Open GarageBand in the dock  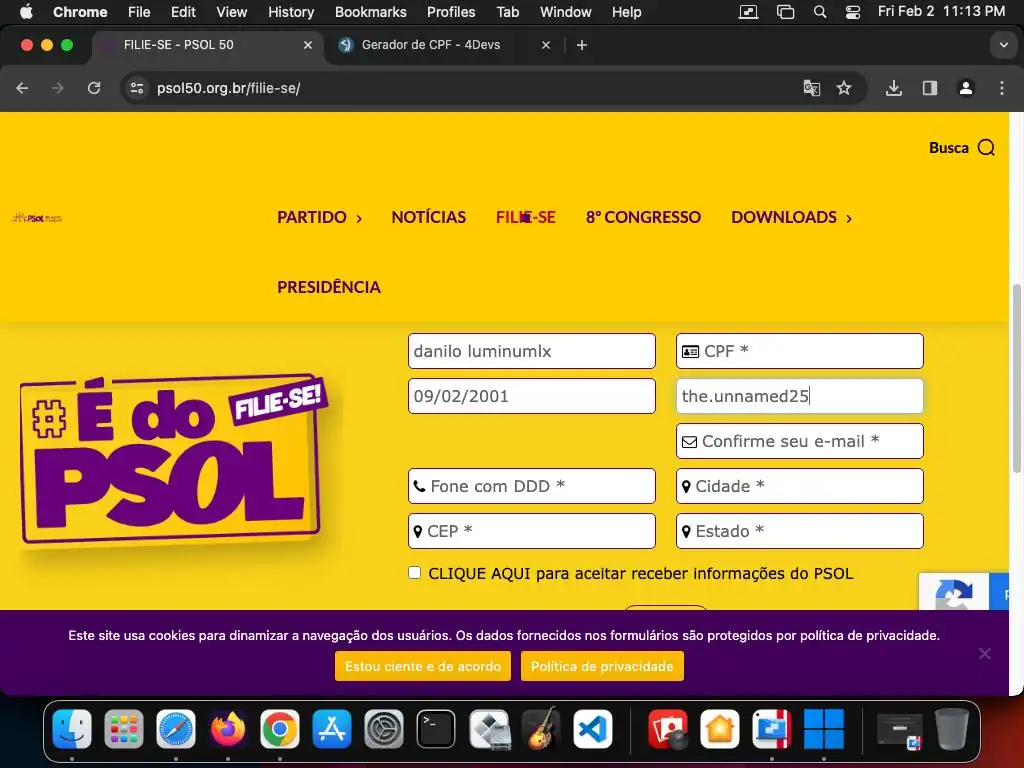coord(540,728)
